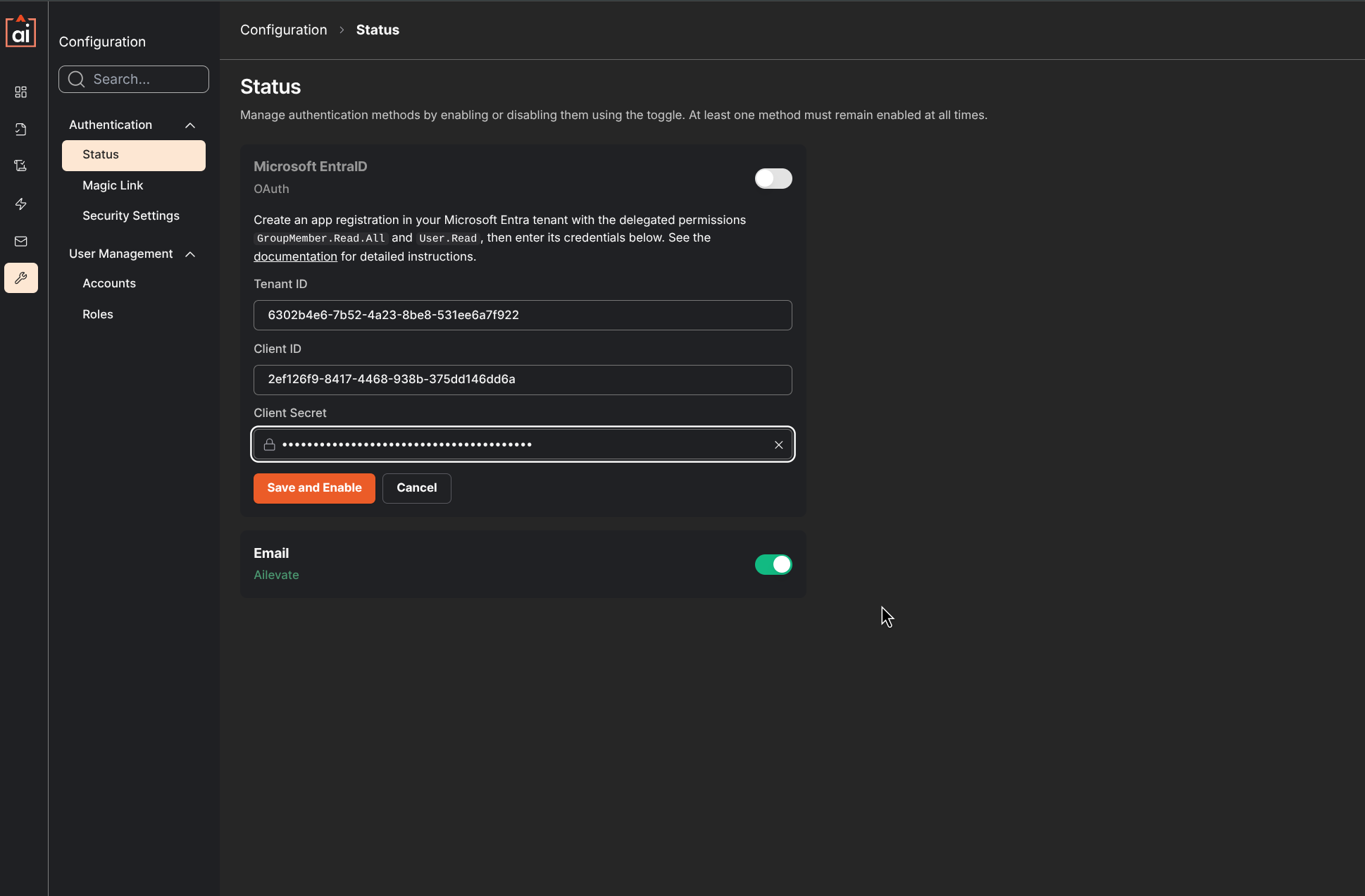Click the Ailevate label under Email

(x=276, y=575)
